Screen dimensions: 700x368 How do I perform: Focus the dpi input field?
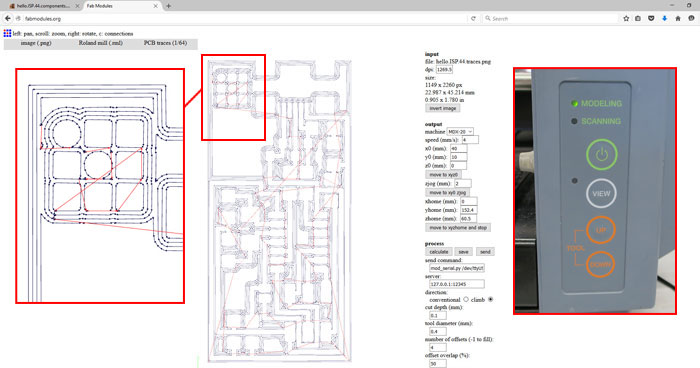(x=444, y=70)
